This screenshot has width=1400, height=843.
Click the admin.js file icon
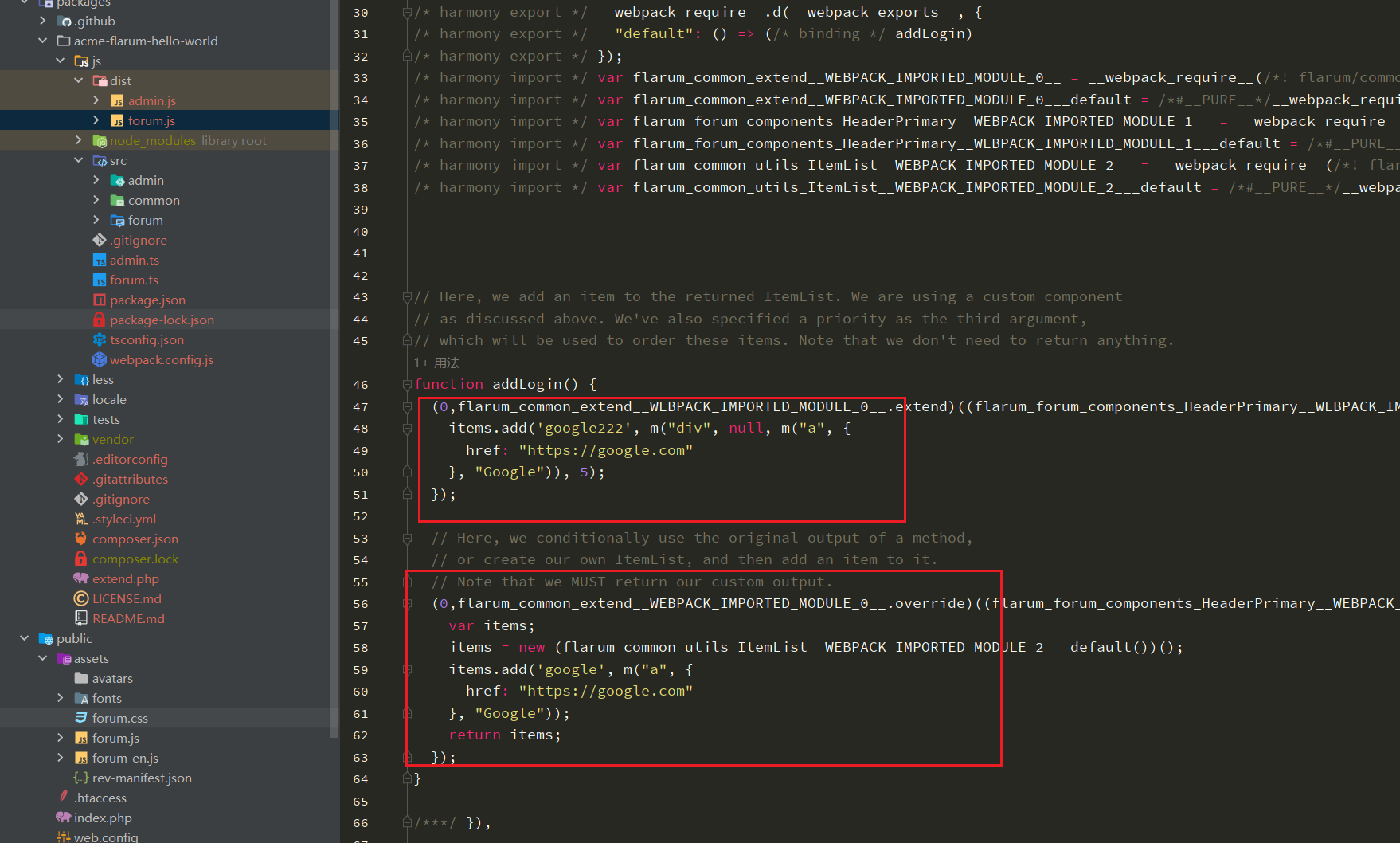point(117,100)
